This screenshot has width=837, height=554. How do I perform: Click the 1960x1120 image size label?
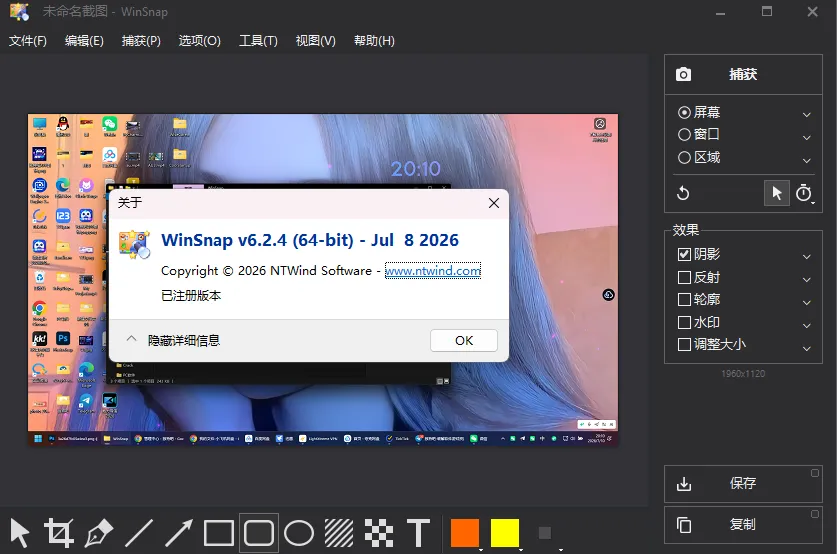(x=743, y=374)
